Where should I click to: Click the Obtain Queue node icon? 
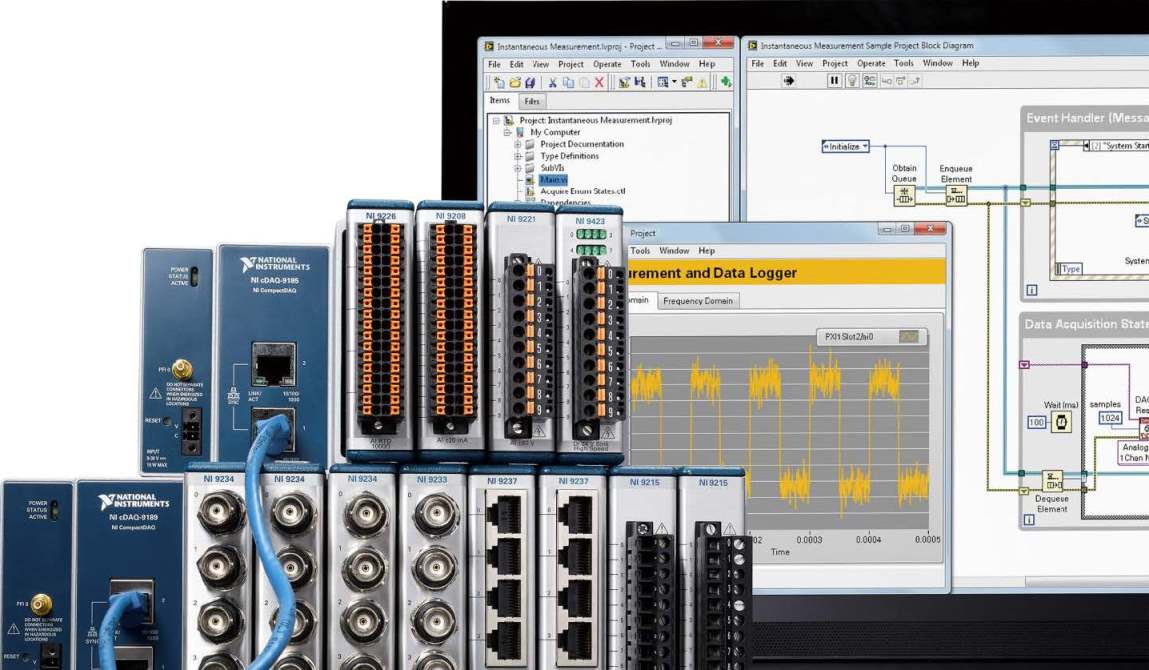click(904, 195)
